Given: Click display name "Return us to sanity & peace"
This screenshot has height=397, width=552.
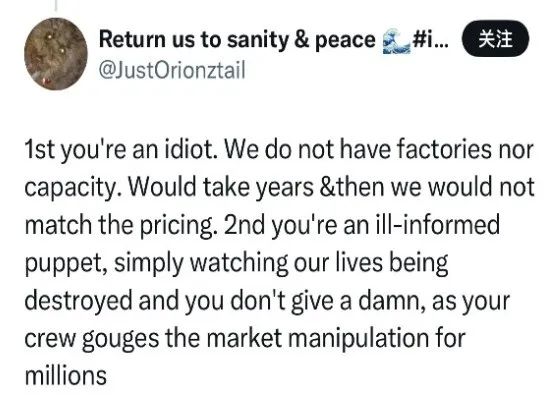Looking at the screenshot, I should click(237, 39).
